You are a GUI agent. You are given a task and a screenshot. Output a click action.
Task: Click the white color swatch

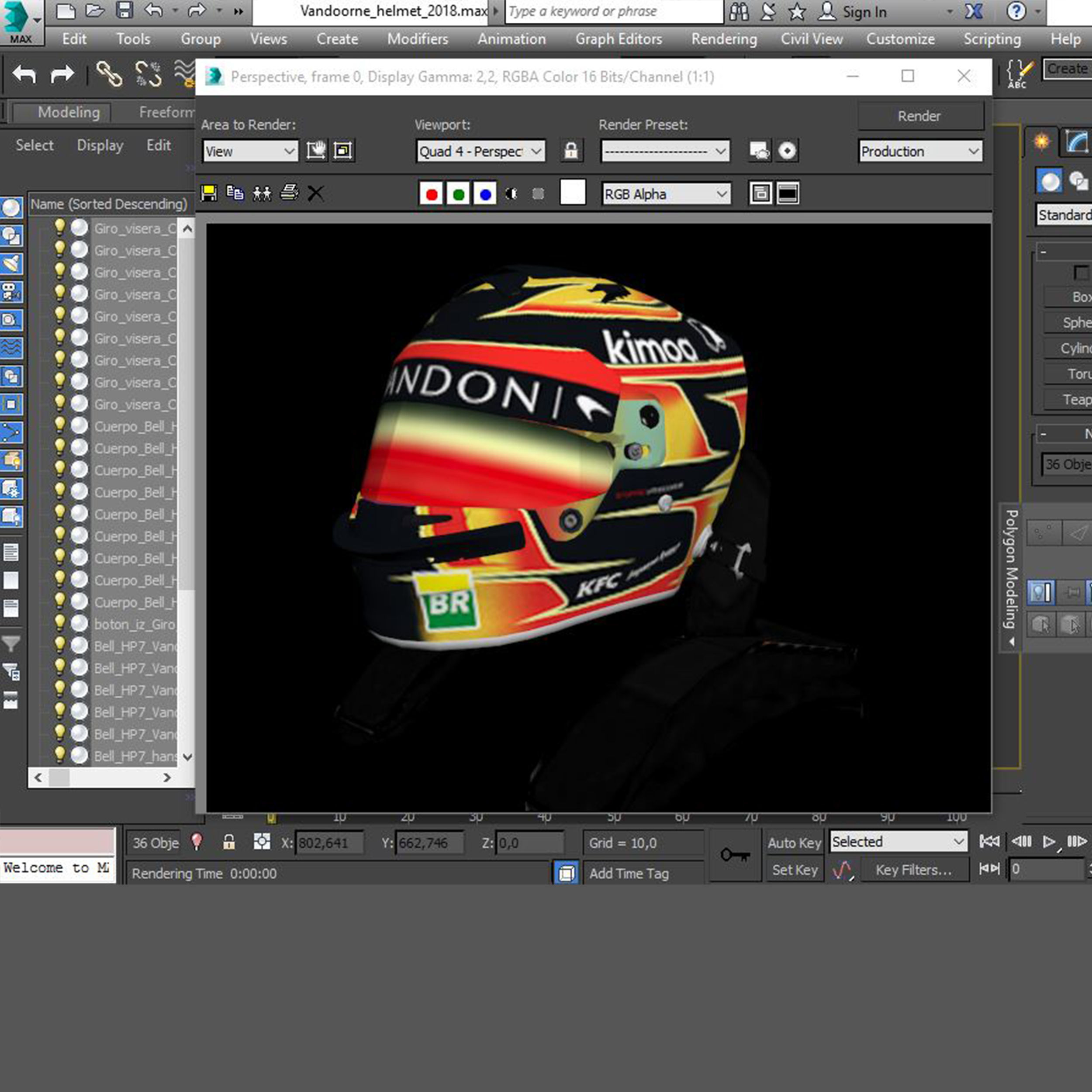click(x=572, y=193)
